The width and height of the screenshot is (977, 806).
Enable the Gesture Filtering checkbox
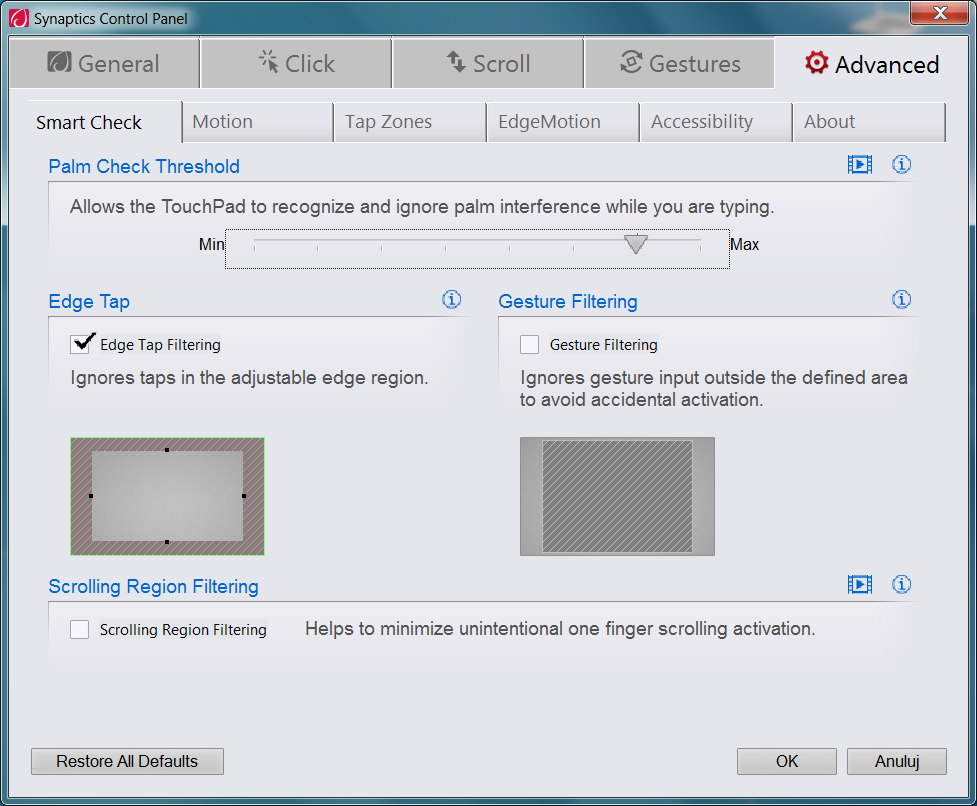pyautogui.click(x=530, y=344)
